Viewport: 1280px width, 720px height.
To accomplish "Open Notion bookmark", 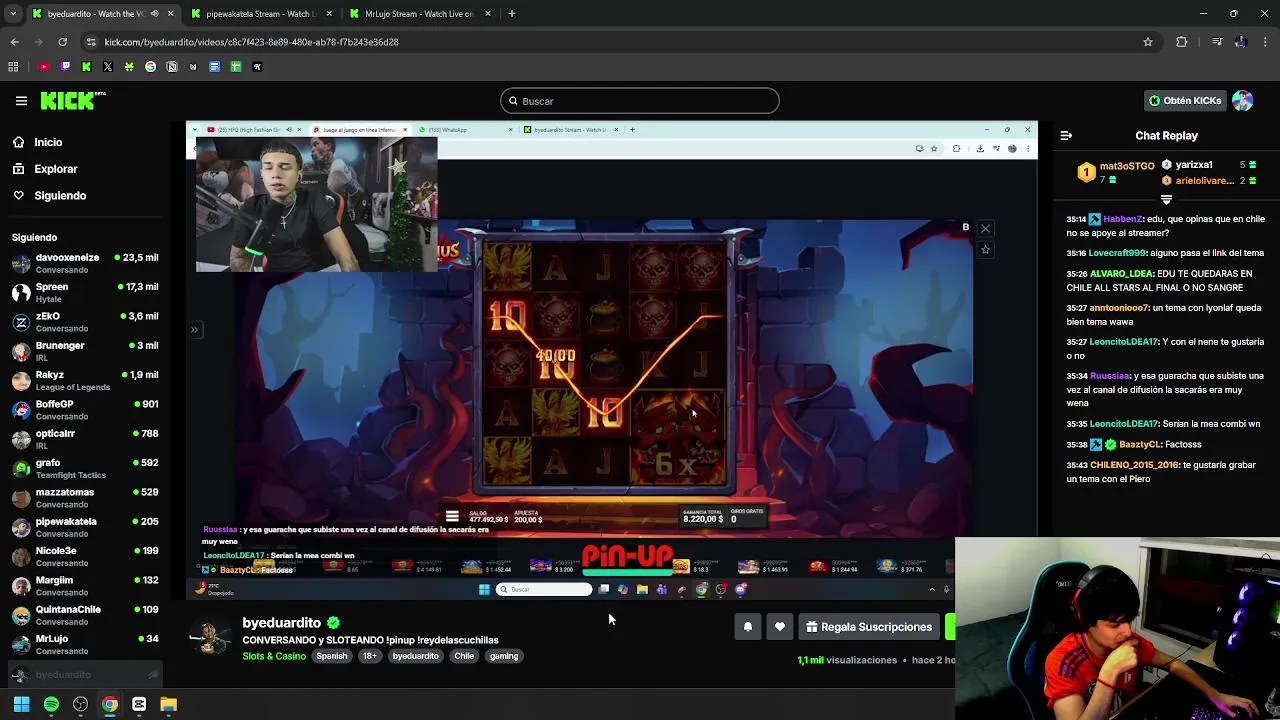I will tap(172, 67).
